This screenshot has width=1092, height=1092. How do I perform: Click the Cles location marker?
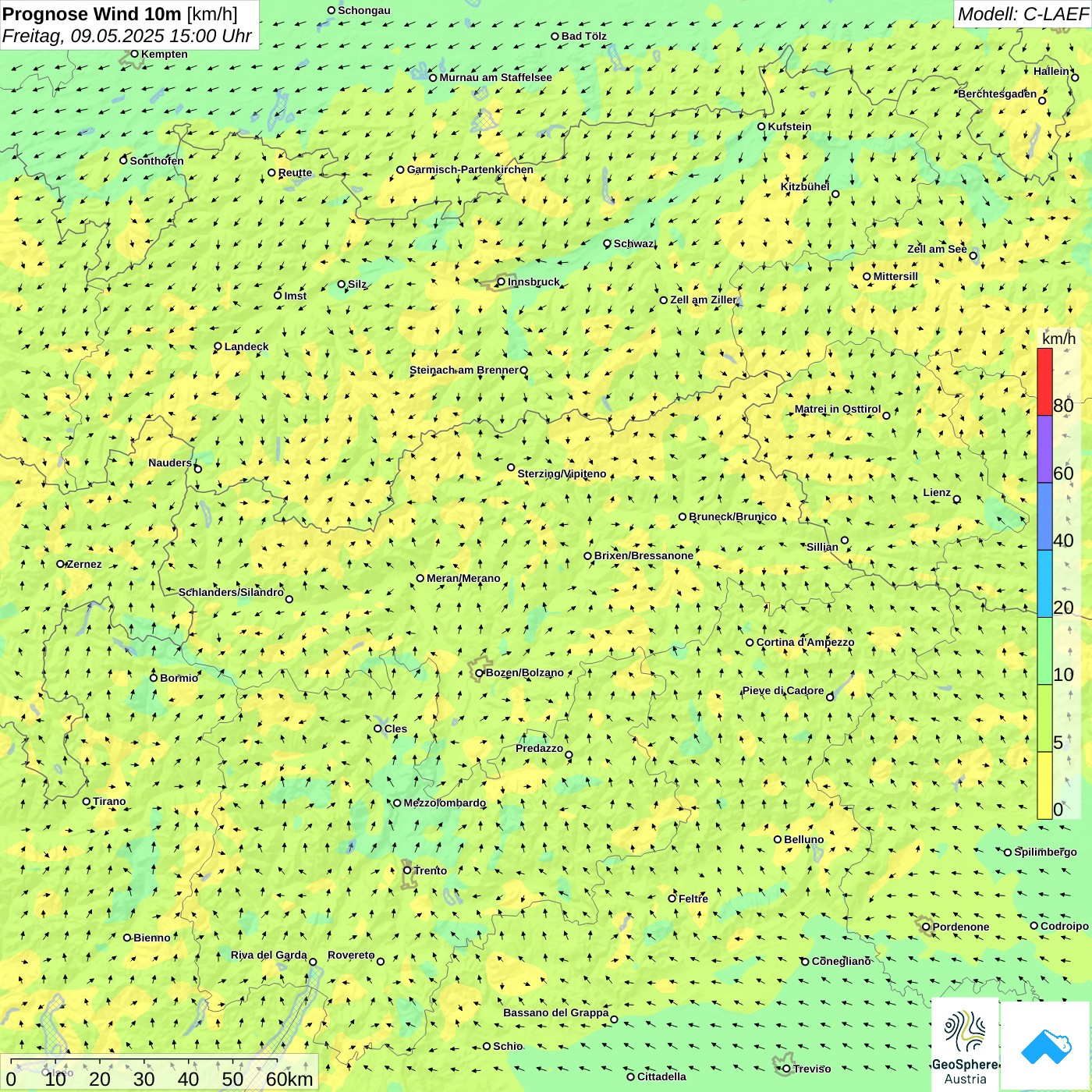coord(378,729)
